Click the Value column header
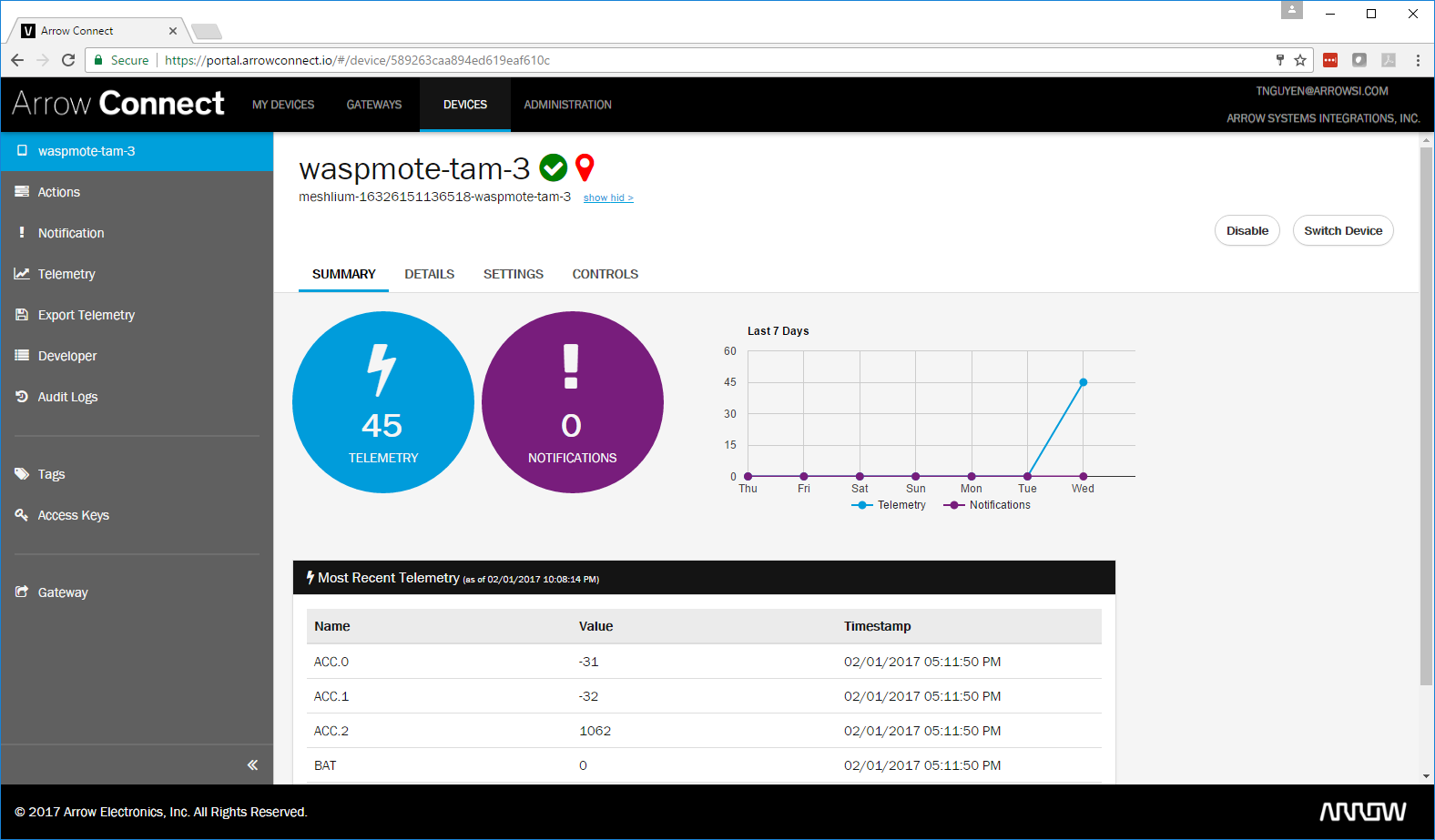The height and width of the screenshot is (840, 1435). (595, 626)
